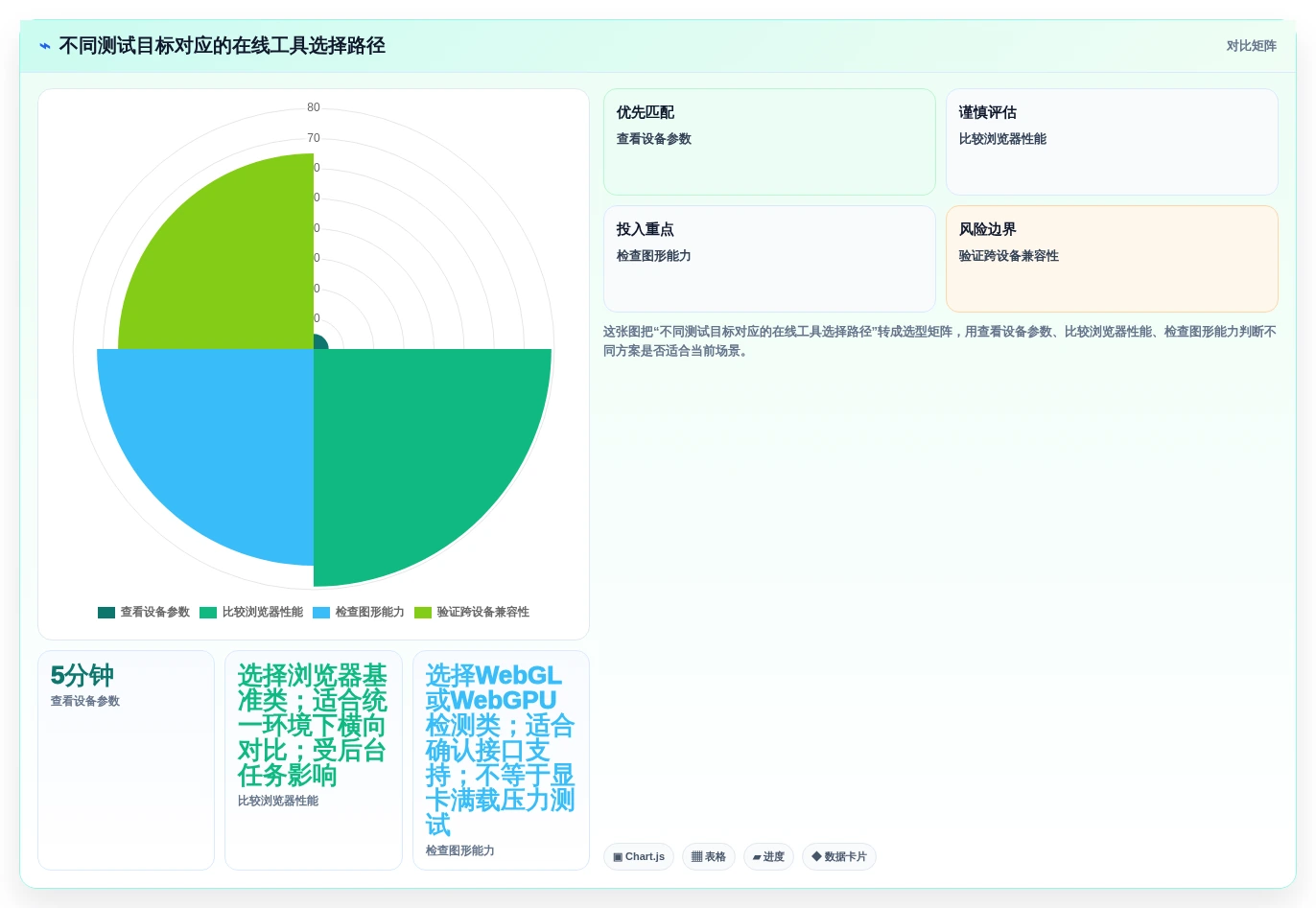The width and height of the screenshot is (1316, 908).
Task: Select the small dark teal chart segment
Action: [319, 342]
